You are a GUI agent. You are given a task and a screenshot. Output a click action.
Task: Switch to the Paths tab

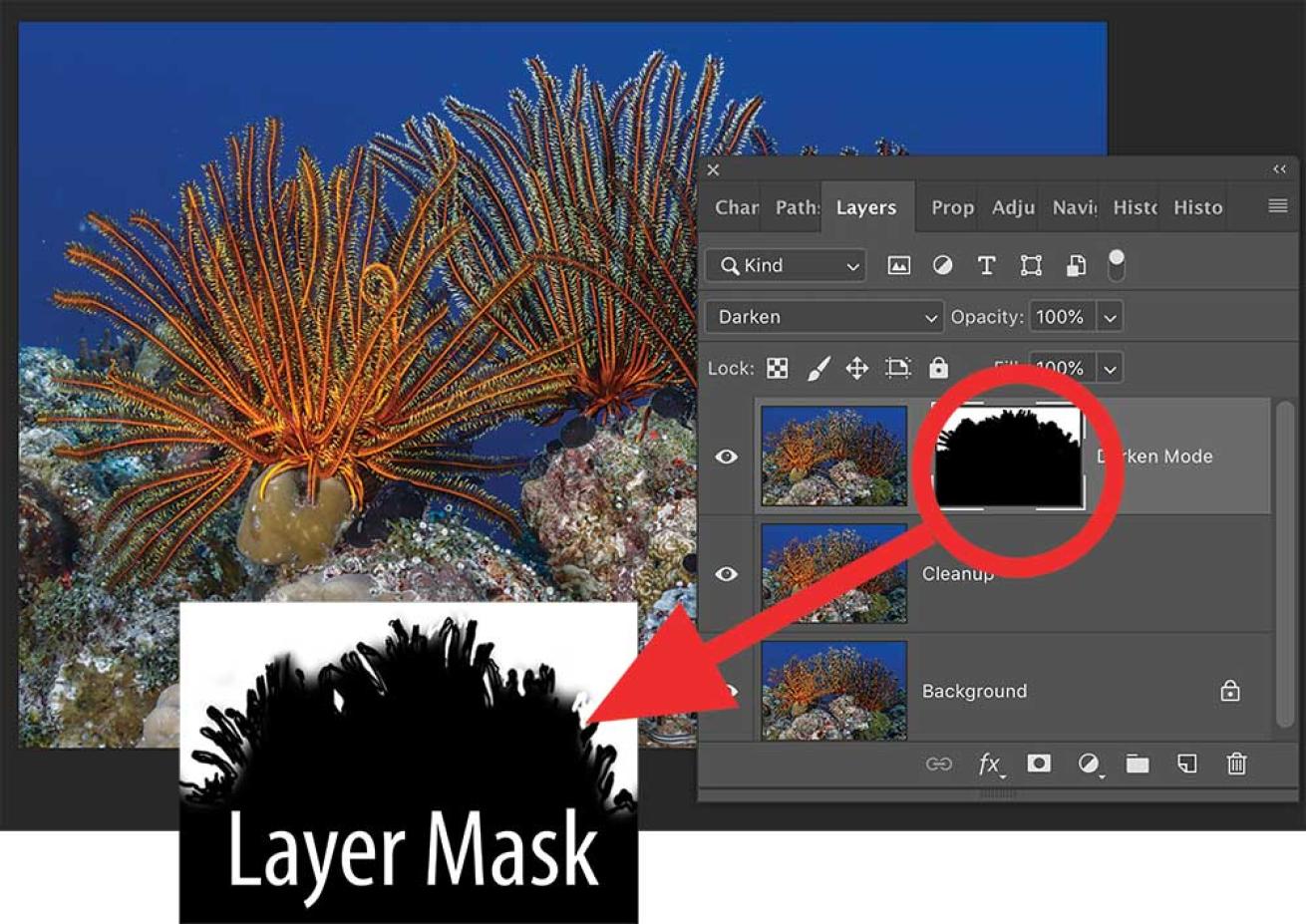[x=796, y=207]
